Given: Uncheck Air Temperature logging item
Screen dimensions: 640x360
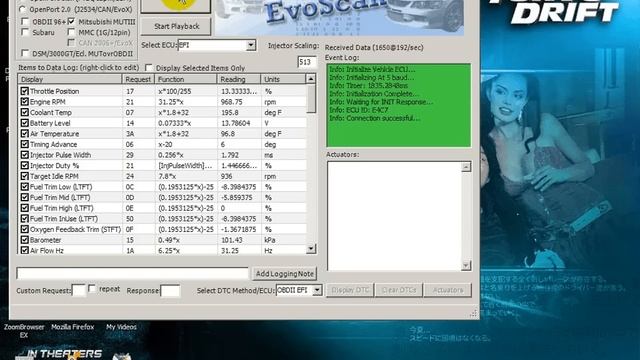Looking at the screenshot, I should click(24, 133).
